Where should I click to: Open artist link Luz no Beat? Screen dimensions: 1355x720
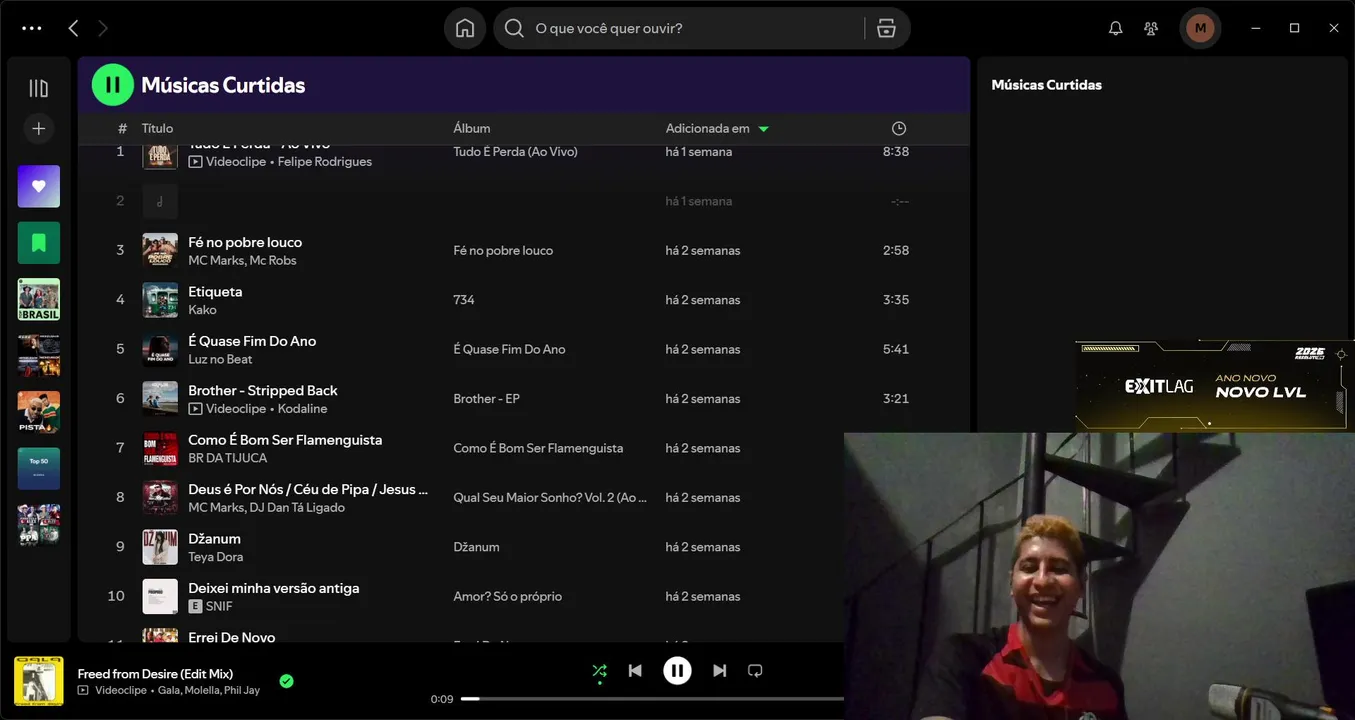click(x=220, y=359)
